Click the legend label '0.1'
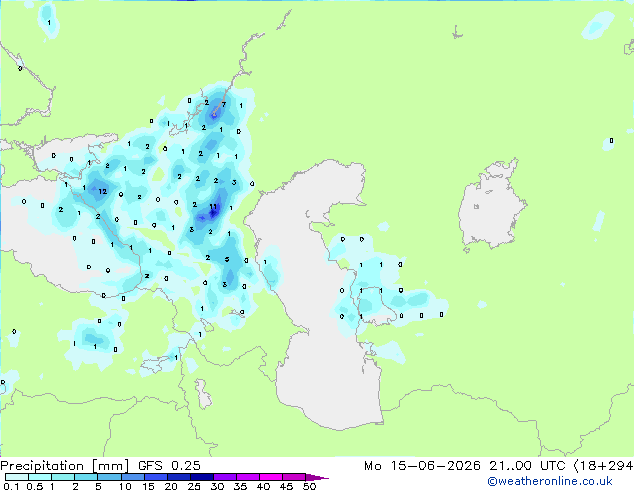634x490 pixels. coord(11,486)
